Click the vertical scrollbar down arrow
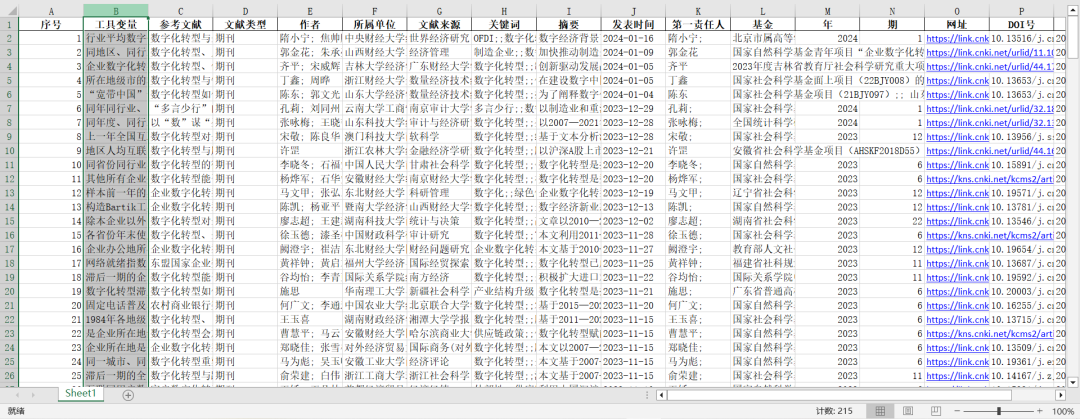1080x419 pixels. click(1074, 381)
